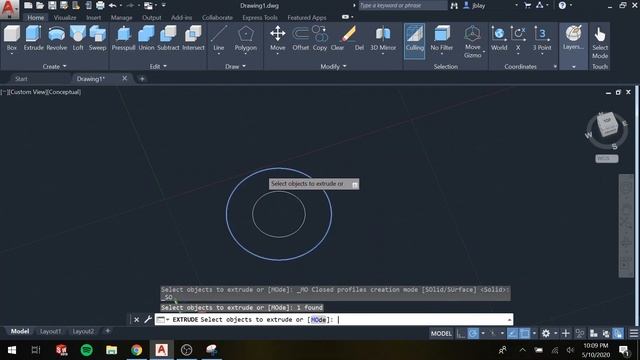
Task: Use the Union solid edit tool
Action: (146, 38)
